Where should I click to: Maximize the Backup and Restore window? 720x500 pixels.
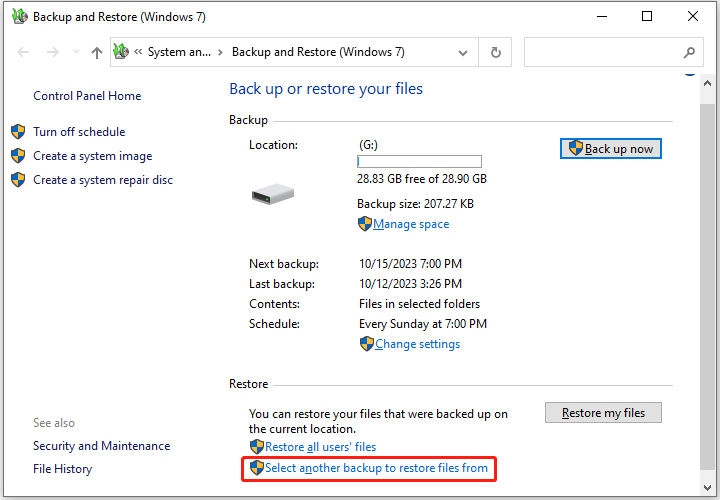point(647,17)
